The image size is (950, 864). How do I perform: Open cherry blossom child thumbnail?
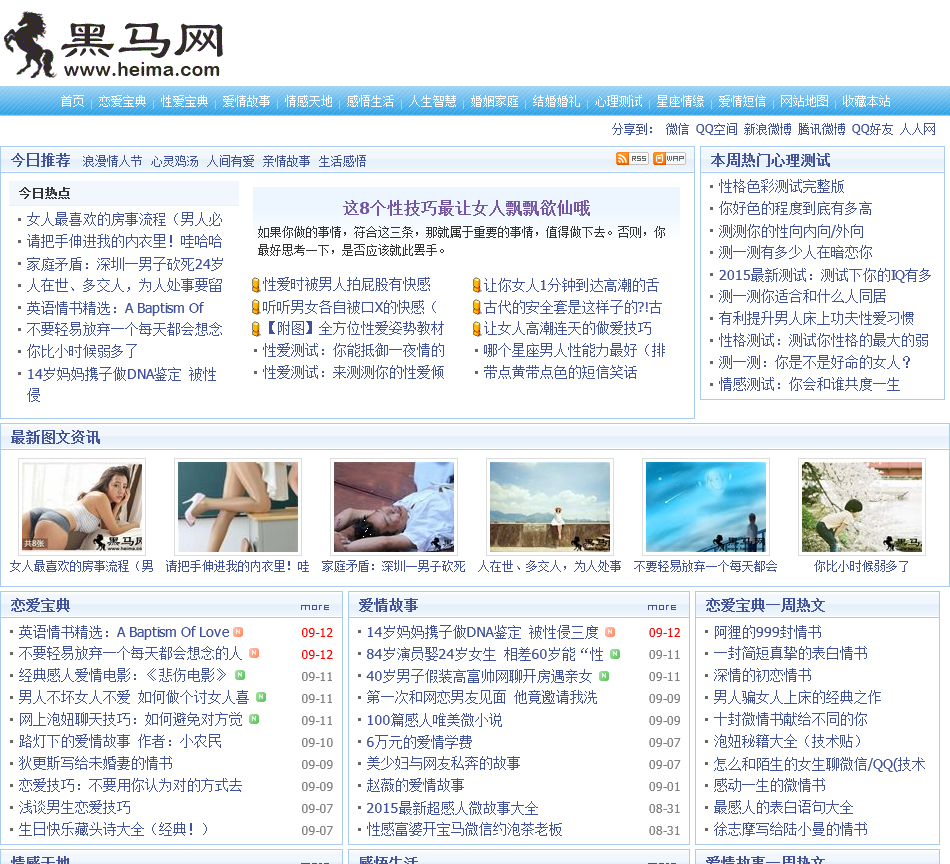point(862,507)
